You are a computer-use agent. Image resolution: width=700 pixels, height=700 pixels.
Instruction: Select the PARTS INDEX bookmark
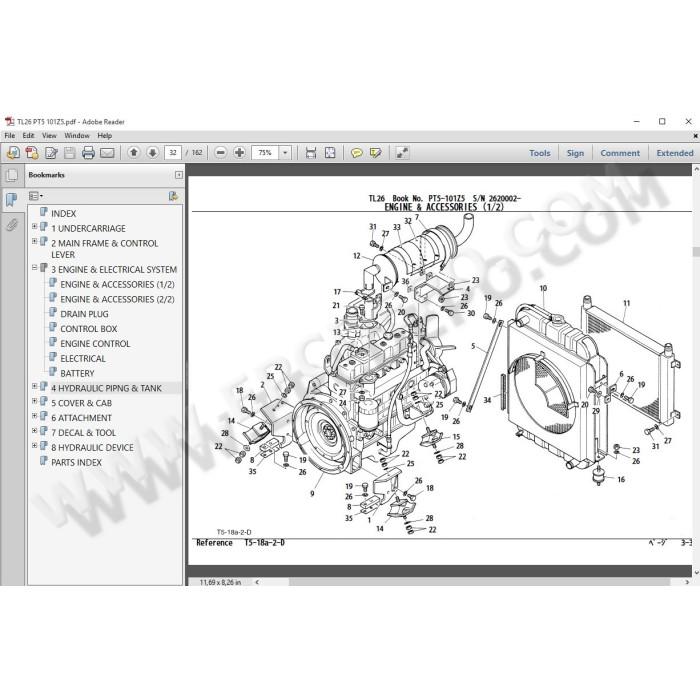pyautogui.click(x=76, y=462)
